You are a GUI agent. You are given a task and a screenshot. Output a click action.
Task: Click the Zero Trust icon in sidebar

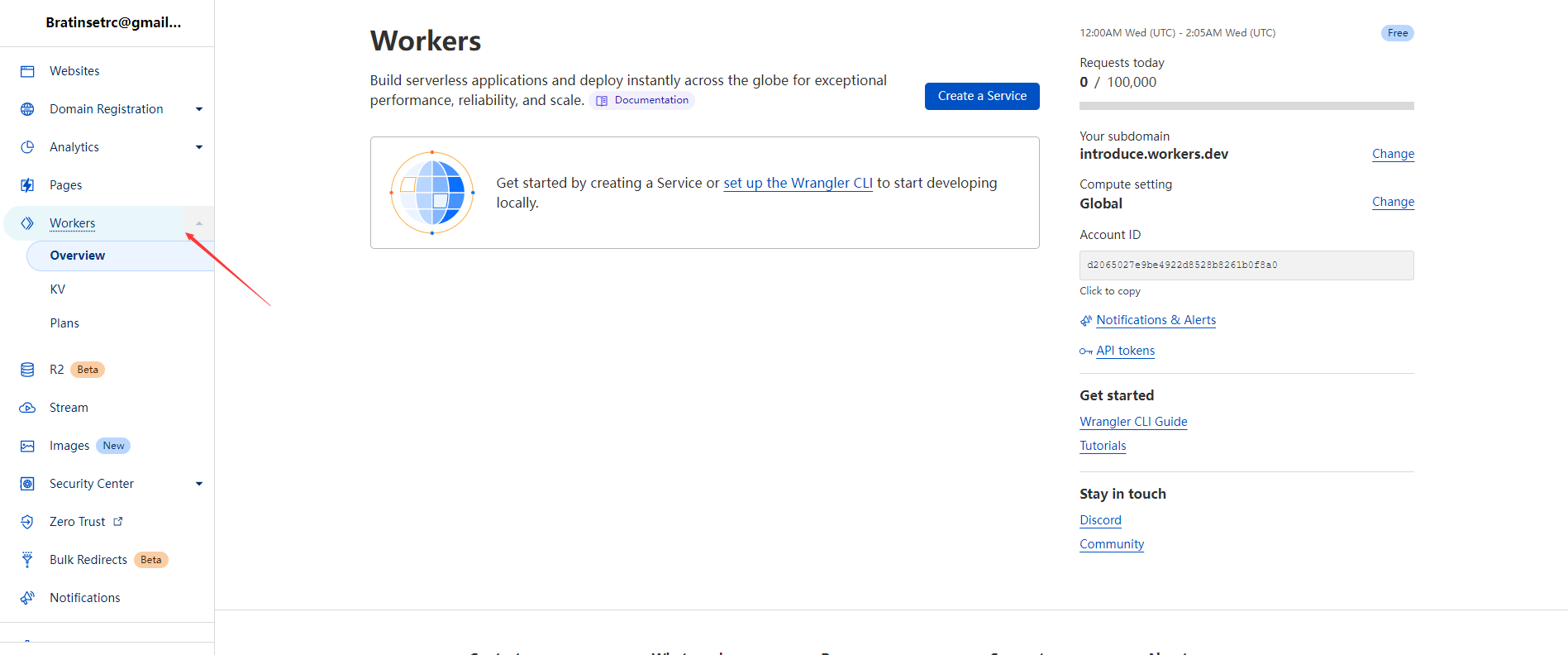coord(27,522)
